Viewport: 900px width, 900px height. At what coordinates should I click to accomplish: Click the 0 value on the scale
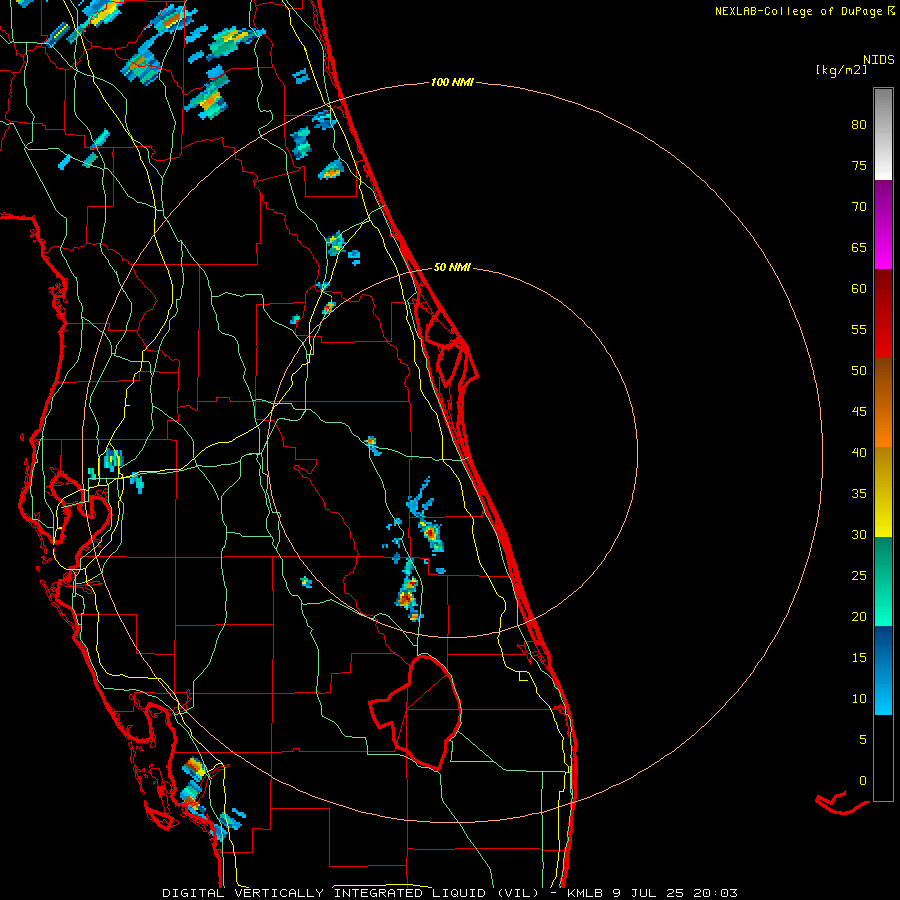click(863, 781)
